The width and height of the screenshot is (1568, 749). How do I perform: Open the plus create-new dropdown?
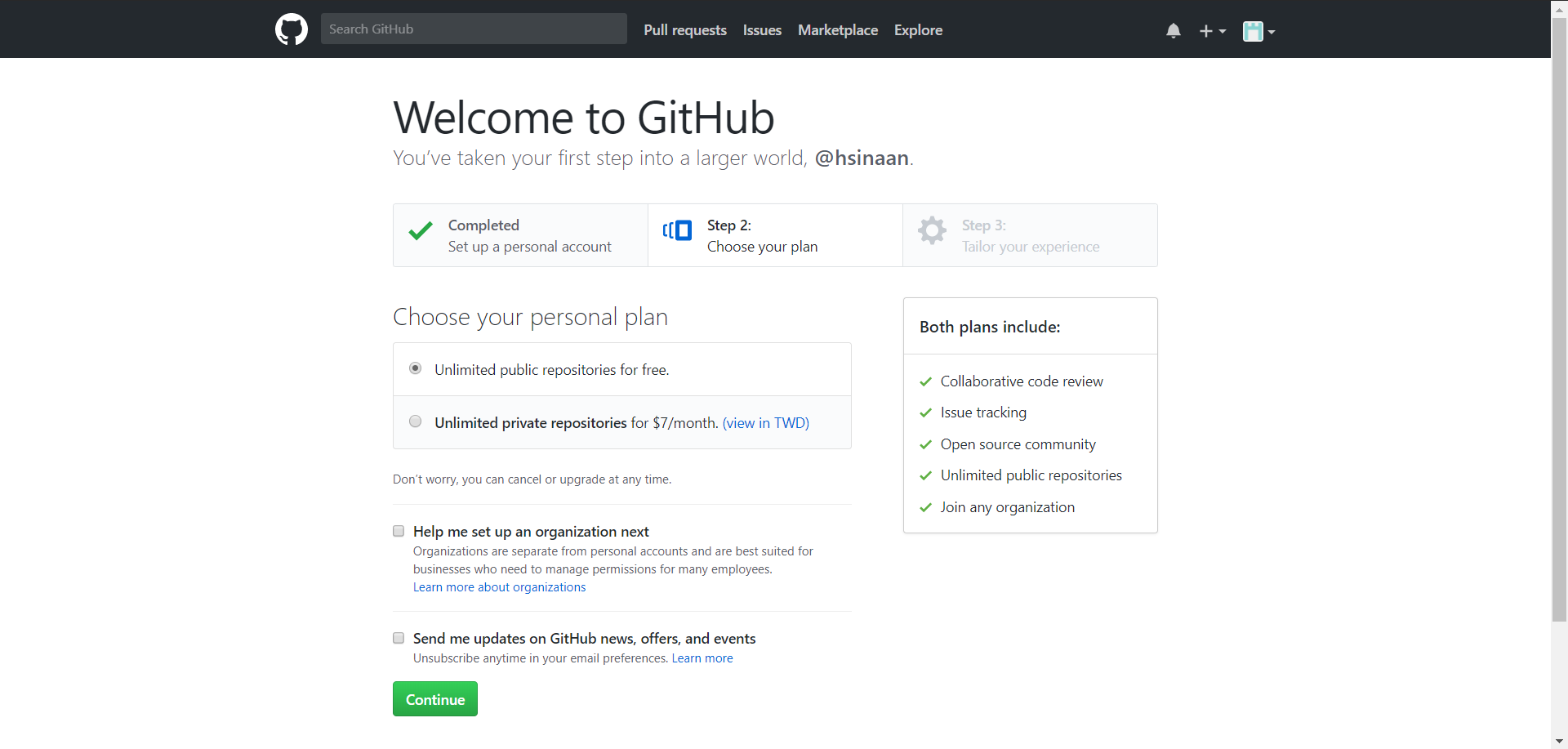click(1212, 31)
